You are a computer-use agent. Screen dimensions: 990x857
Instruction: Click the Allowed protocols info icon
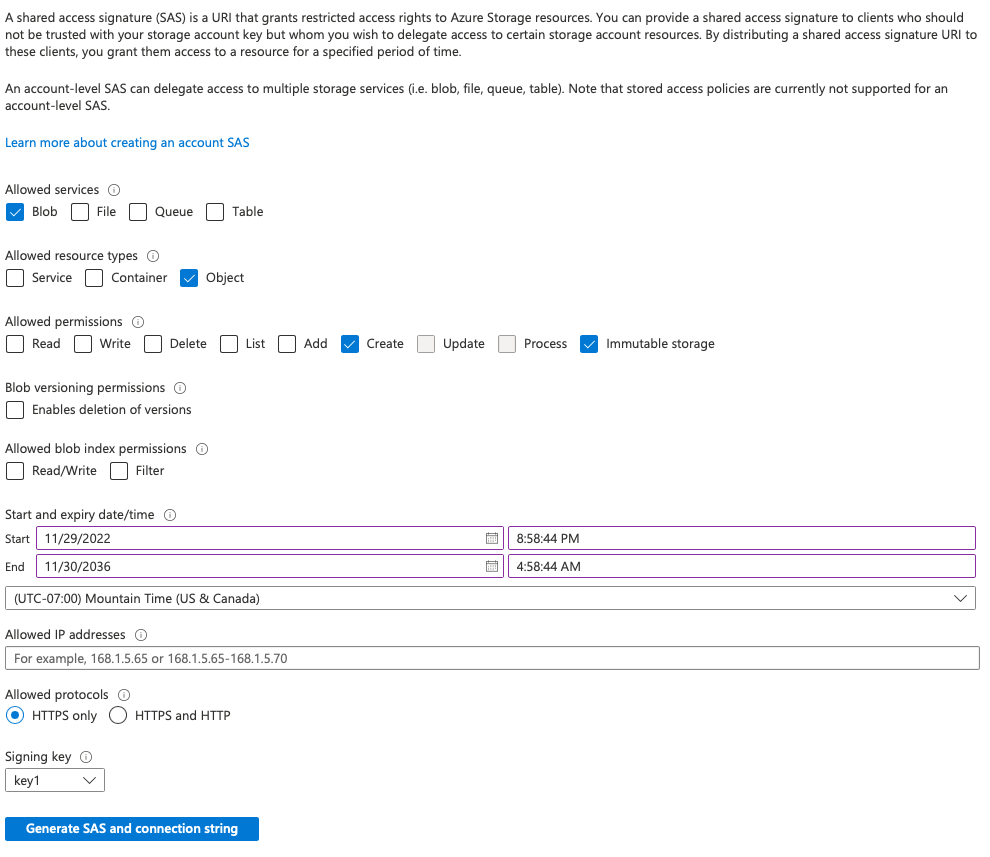(x=123, y=694)
